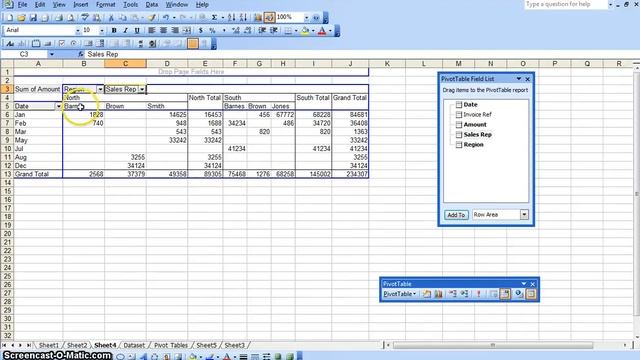Click the Fill Color paint bucket swatch
Viewport: 640px width, 360px height.
(x=304, y=31)
